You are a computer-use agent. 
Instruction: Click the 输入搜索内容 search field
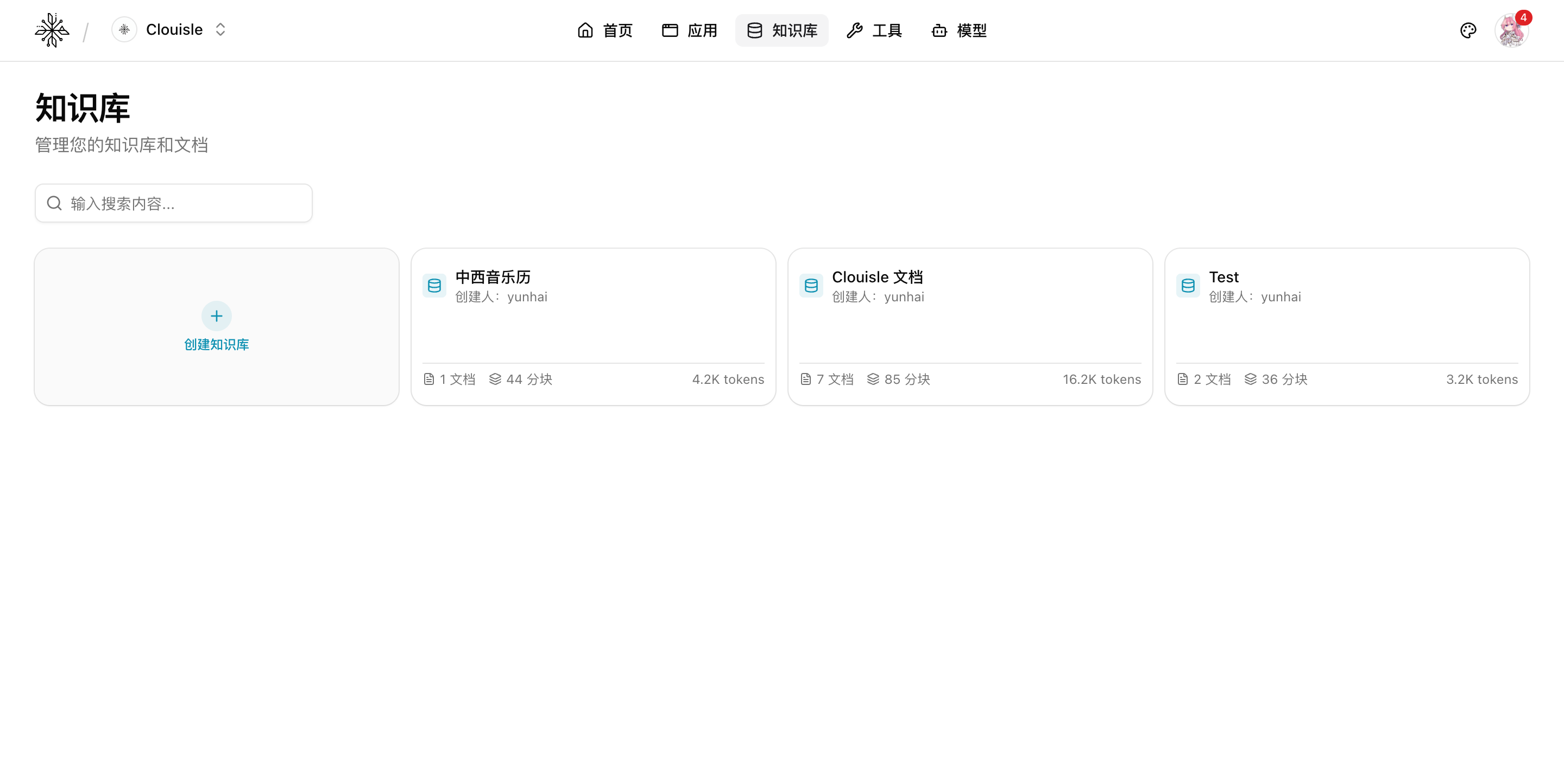click(x=173, y=203)
